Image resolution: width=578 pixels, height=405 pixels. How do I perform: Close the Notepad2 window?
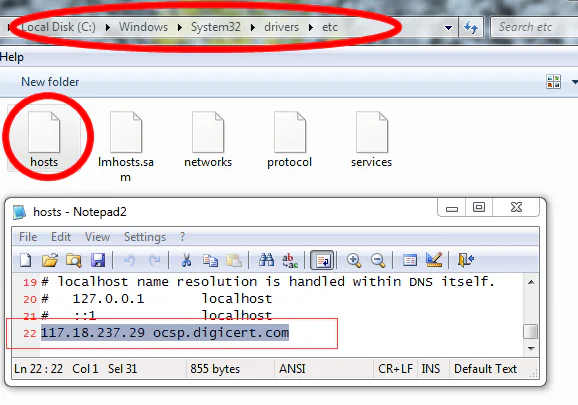click(516, 207)
